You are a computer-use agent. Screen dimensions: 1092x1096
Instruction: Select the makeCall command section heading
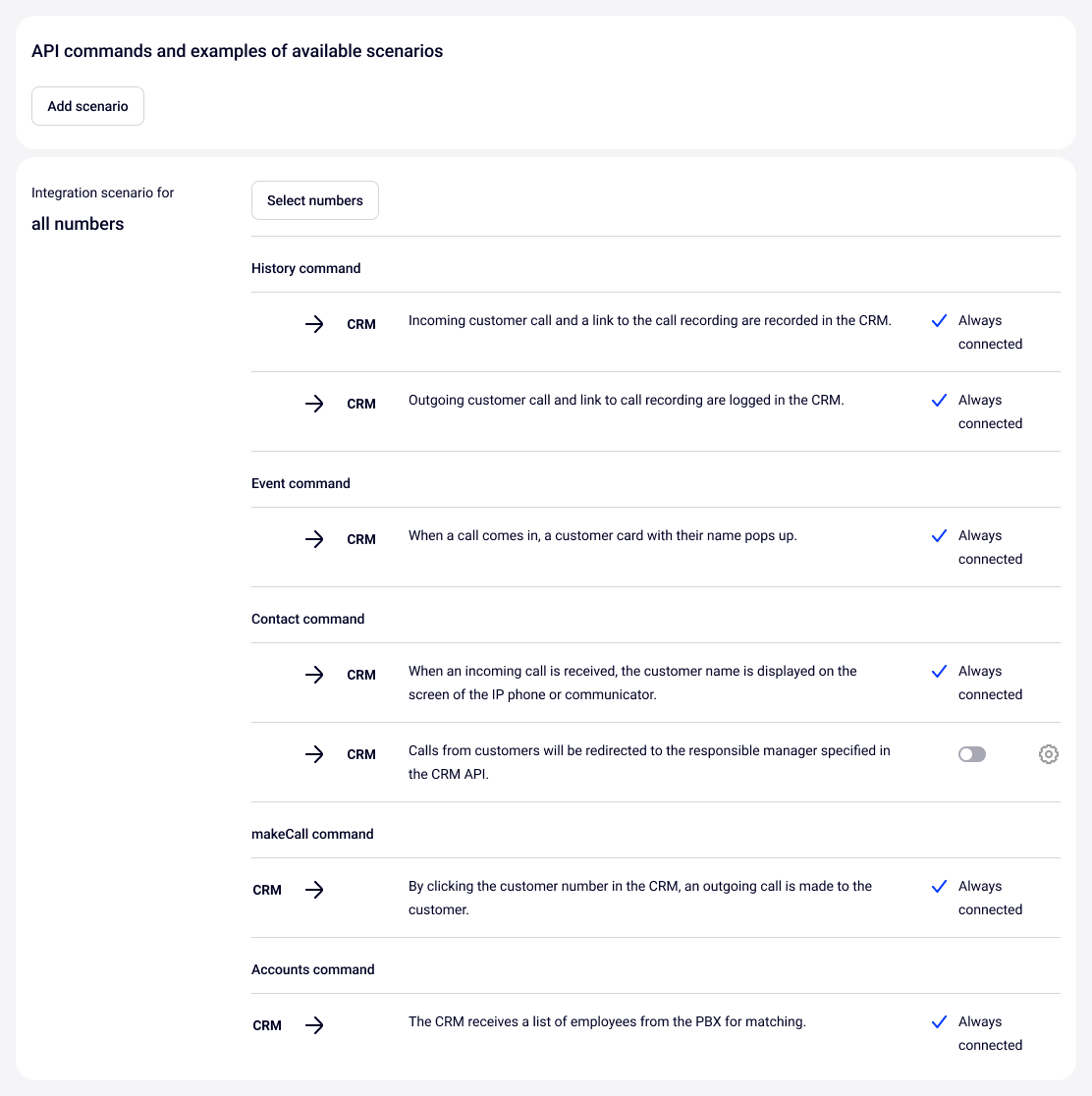(312, 834)
